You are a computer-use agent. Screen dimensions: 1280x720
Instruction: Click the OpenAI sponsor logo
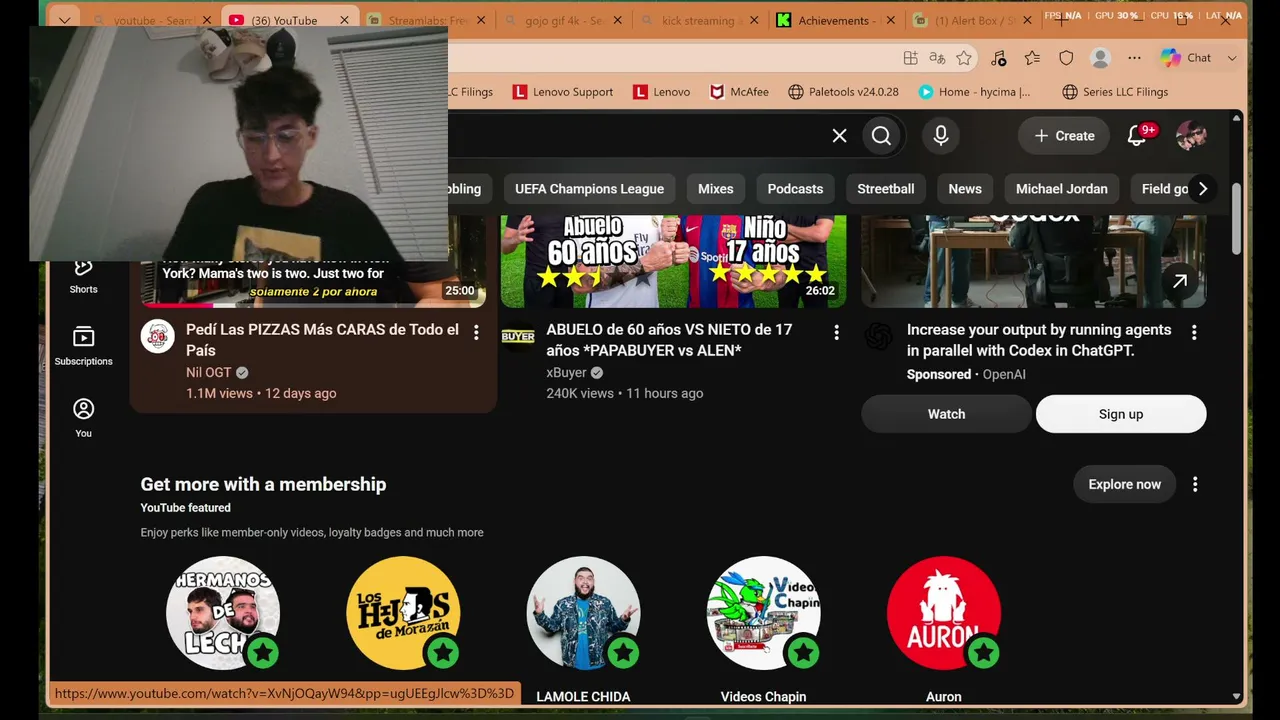point(878,337)
